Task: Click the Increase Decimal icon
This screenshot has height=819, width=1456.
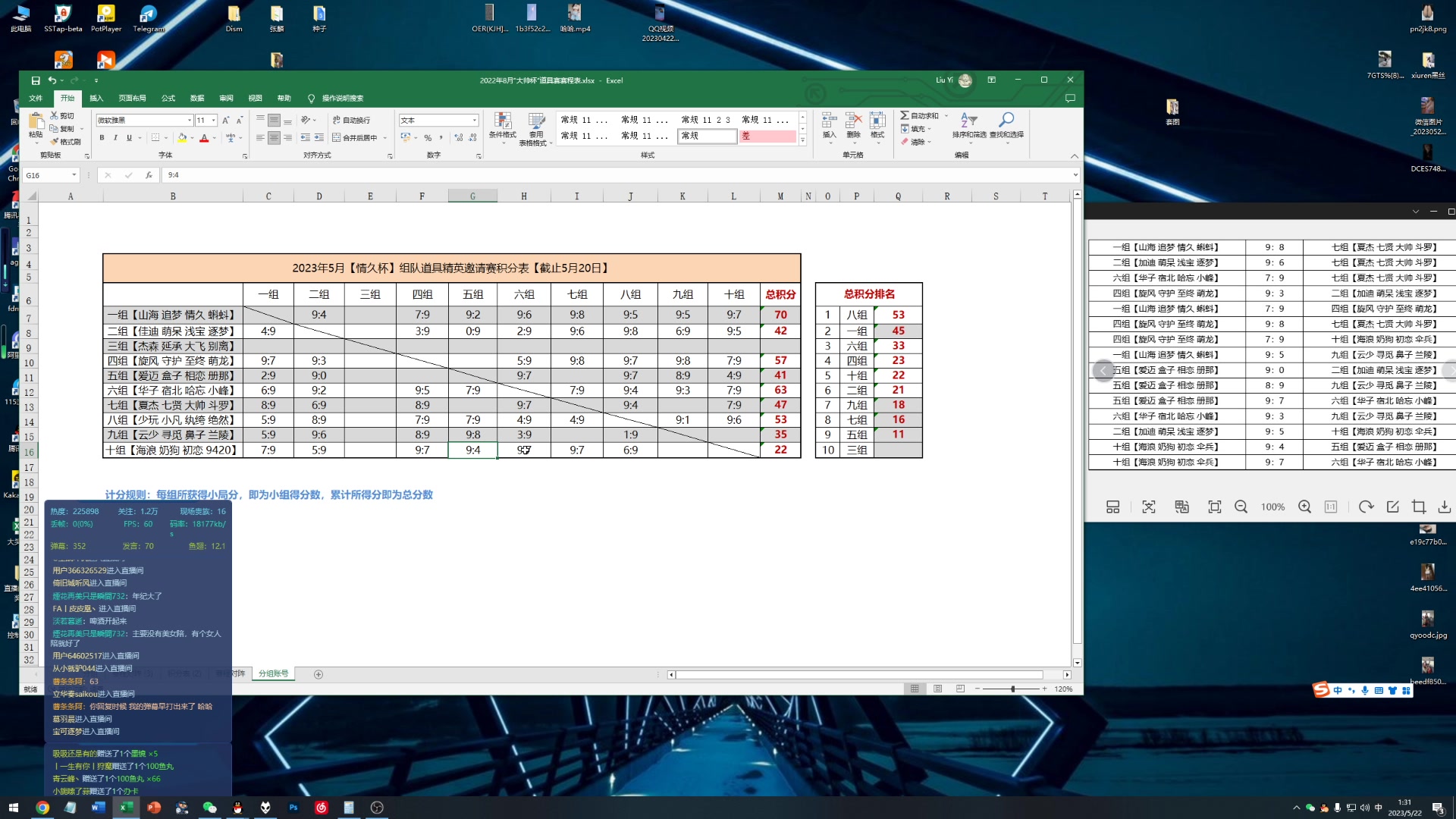Action: click(459, 138)
